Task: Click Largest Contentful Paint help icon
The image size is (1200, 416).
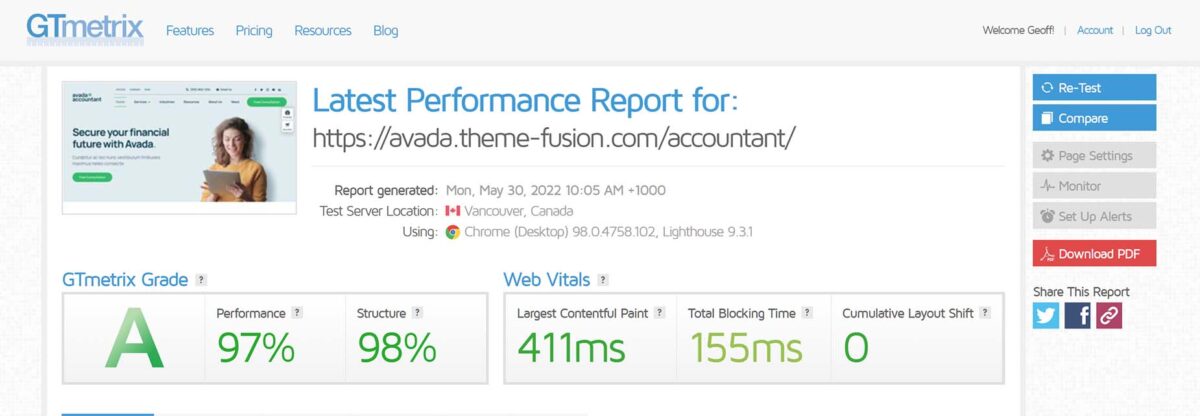Action: 660,313
